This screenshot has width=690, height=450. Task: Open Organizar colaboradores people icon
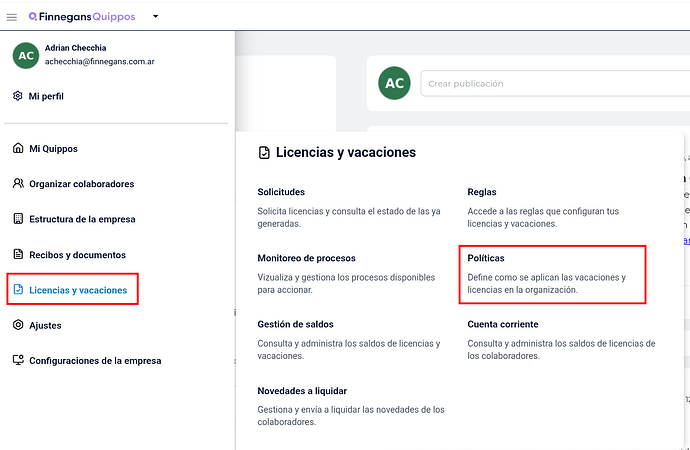(18, 183)
